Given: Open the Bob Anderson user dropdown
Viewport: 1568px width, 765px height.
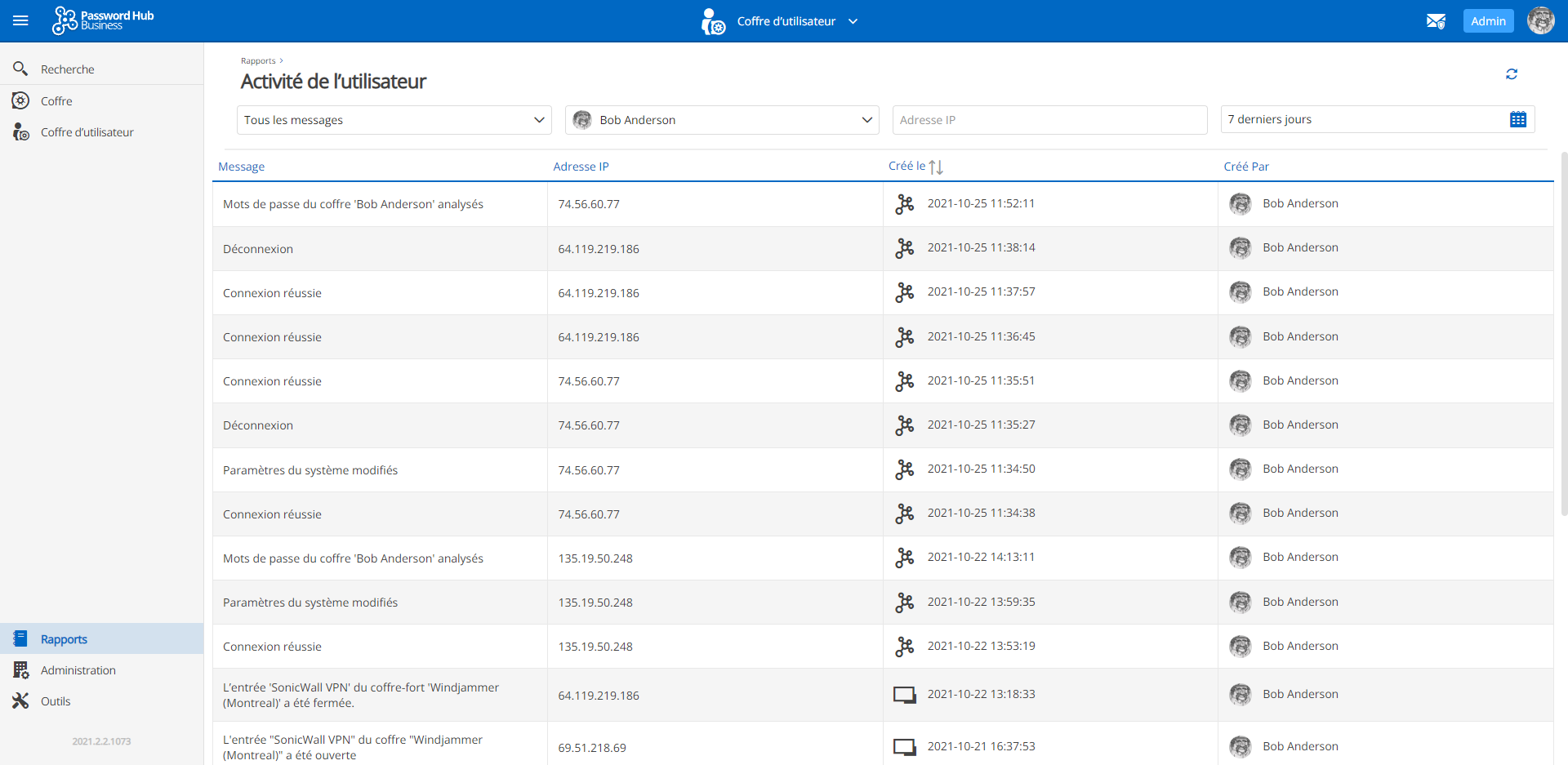Looking at the screenshot, I should (x=722, y=120).
